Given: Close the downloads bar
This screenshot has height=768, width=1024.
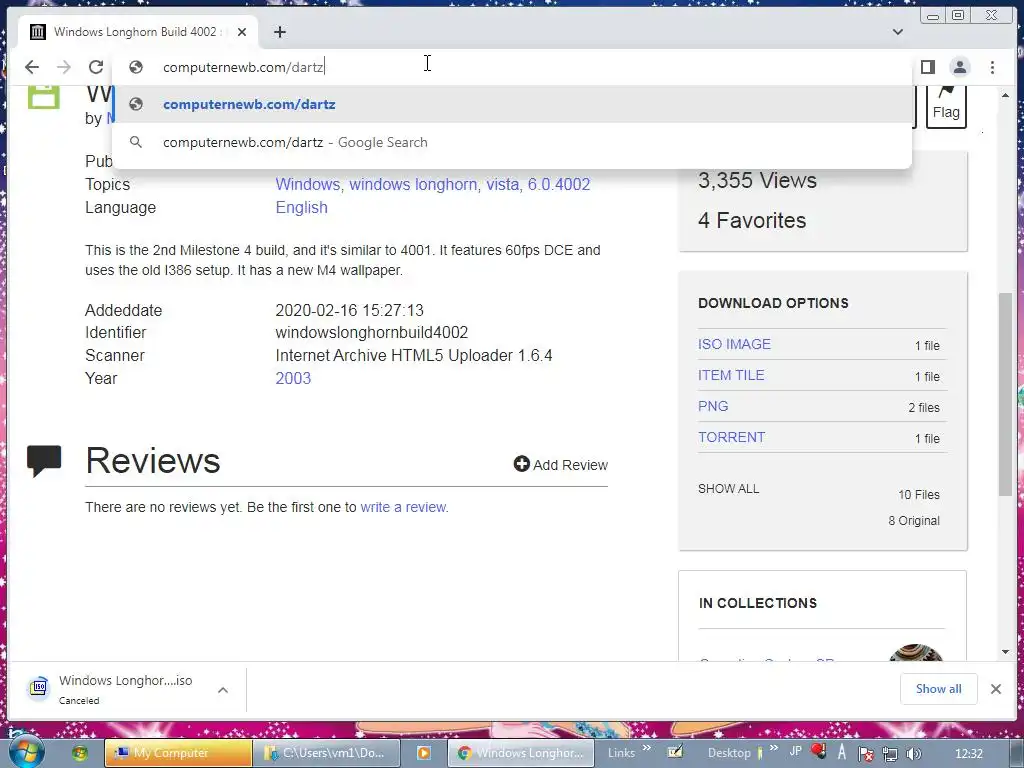Looking at the screenshot, I should [996, 689].
